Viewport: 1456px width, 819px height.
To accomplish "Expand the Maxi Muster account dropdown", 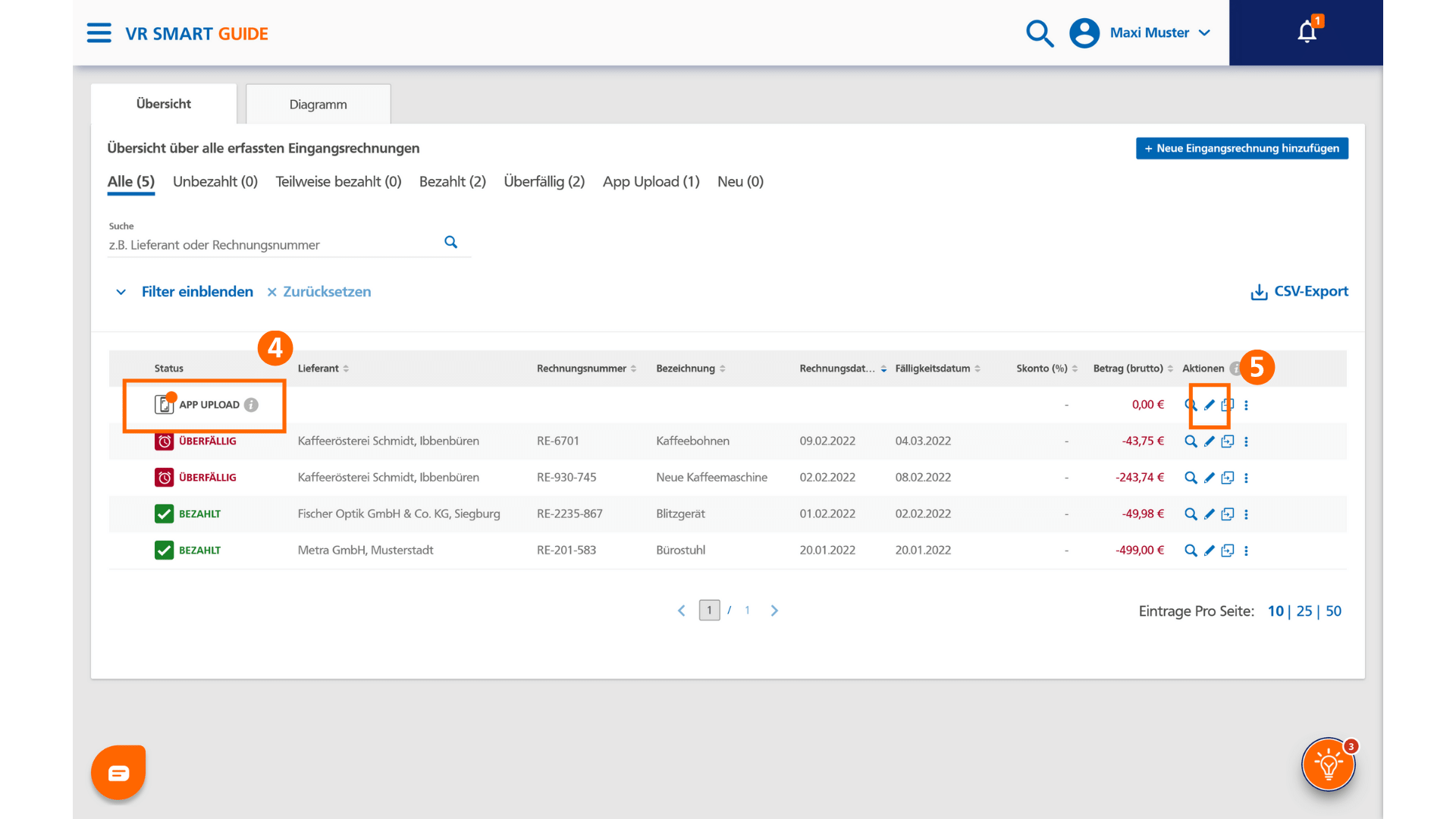I will (1204, 33).
